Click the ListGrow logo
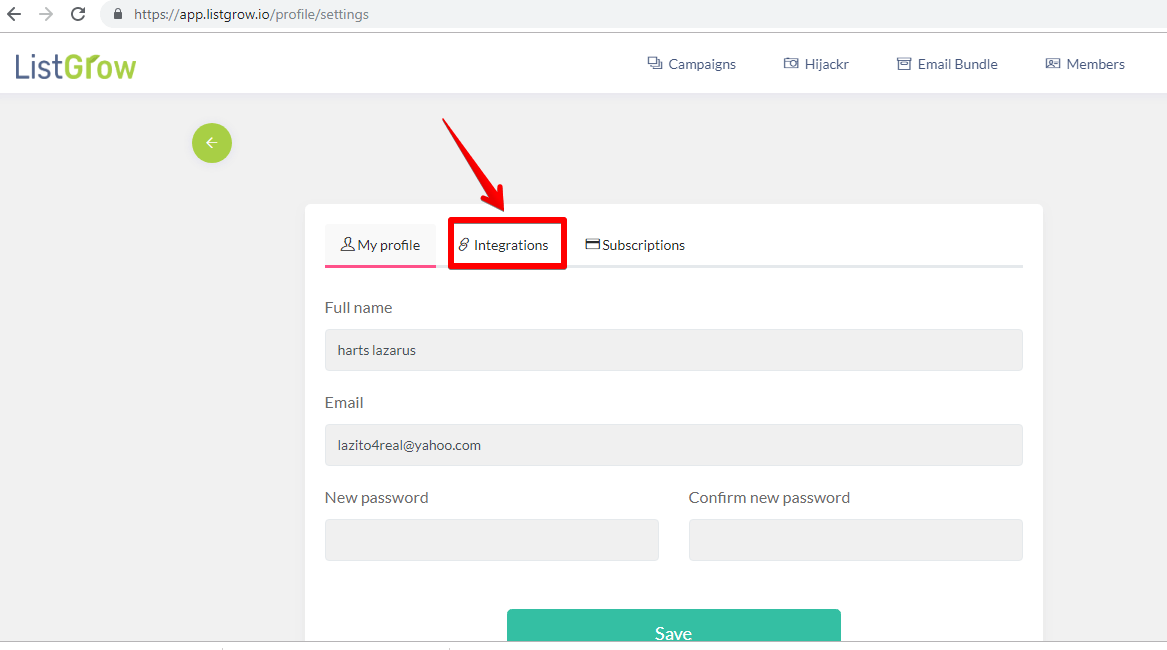 point(75,66)
